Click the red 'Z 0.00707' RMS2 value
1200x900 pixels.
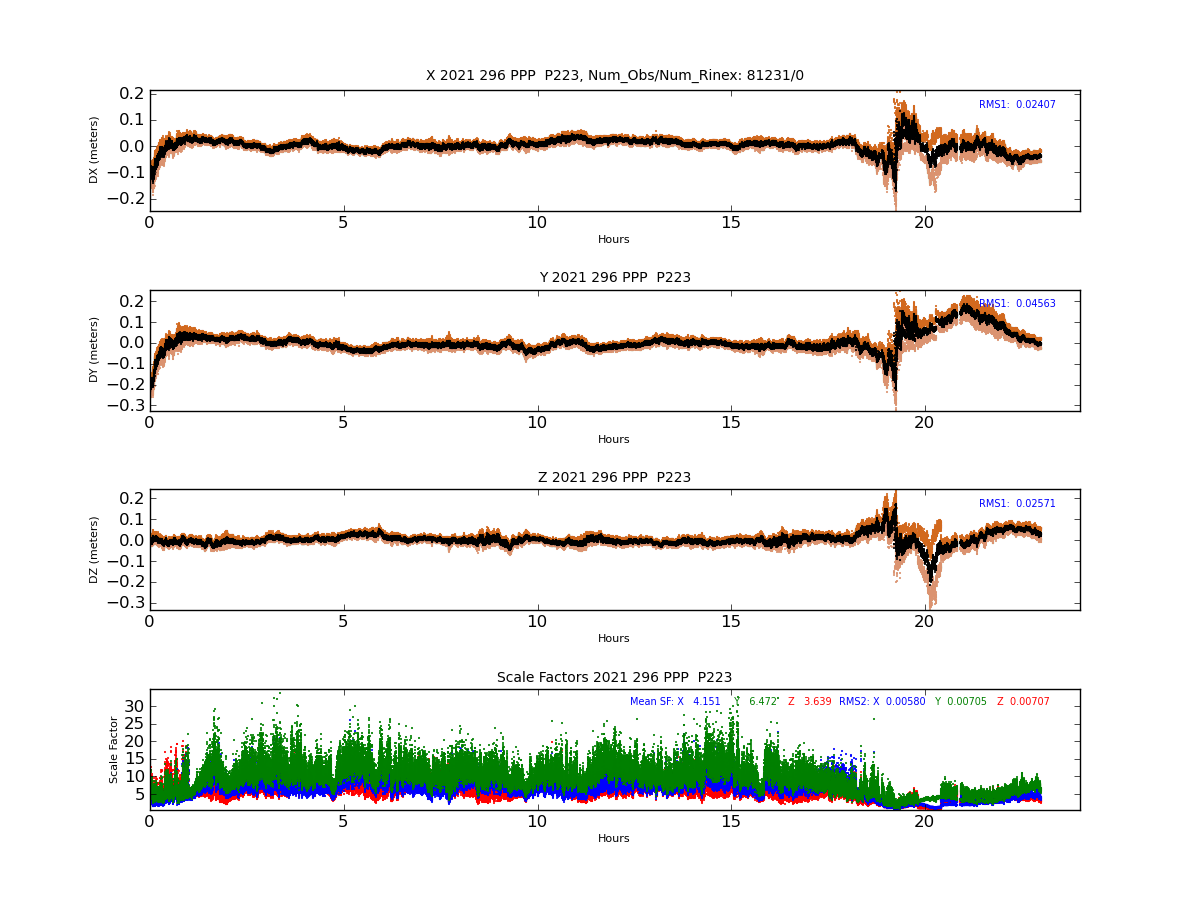pos(1023,702)
